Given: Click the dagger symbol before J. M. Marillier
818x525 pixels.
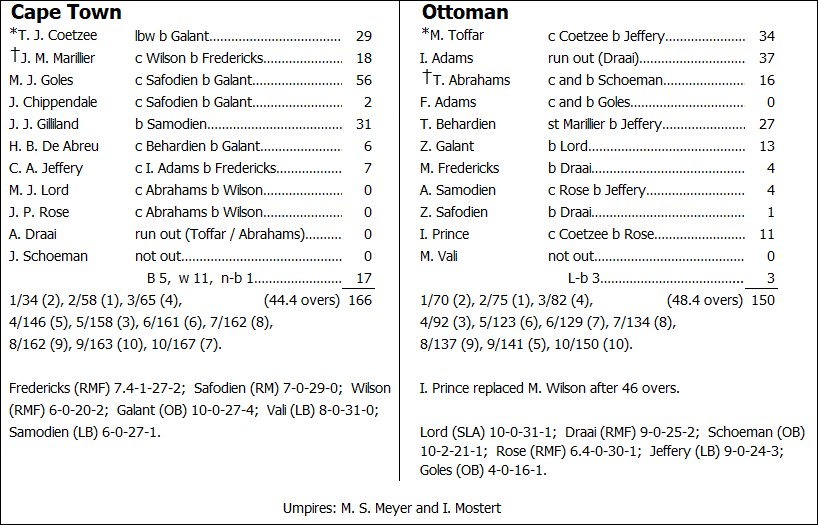Looking at the screenshot, I should click(x=13, y=55).
